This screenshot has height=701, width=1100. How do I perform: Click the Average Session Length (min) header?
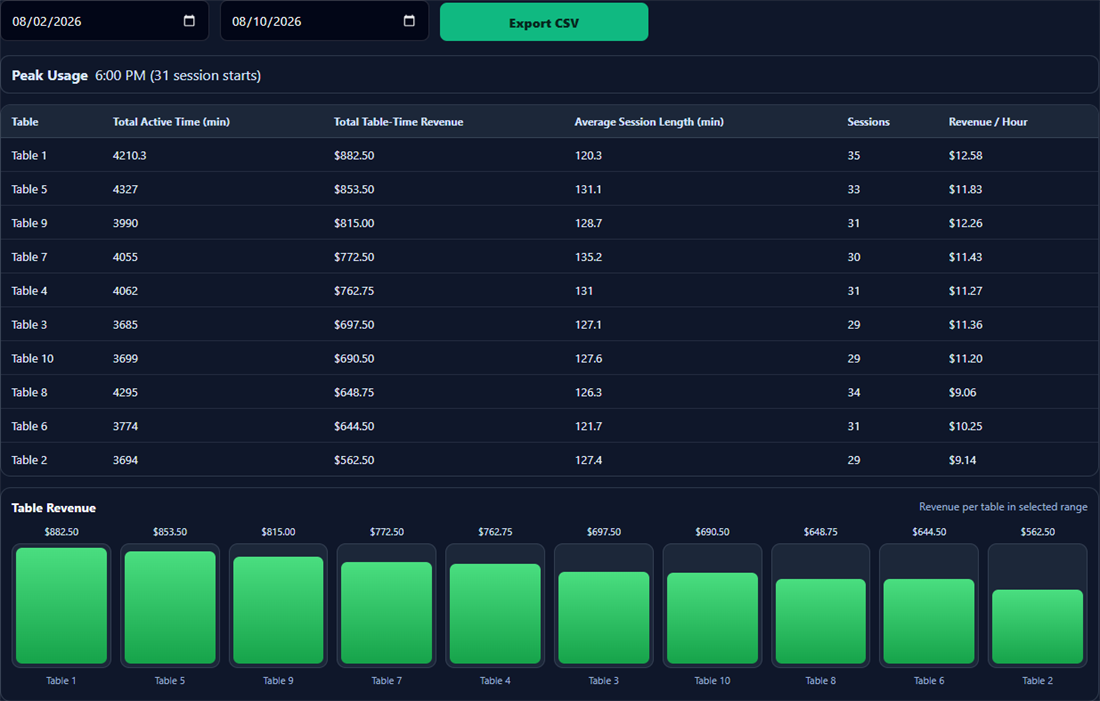(649, 121)
